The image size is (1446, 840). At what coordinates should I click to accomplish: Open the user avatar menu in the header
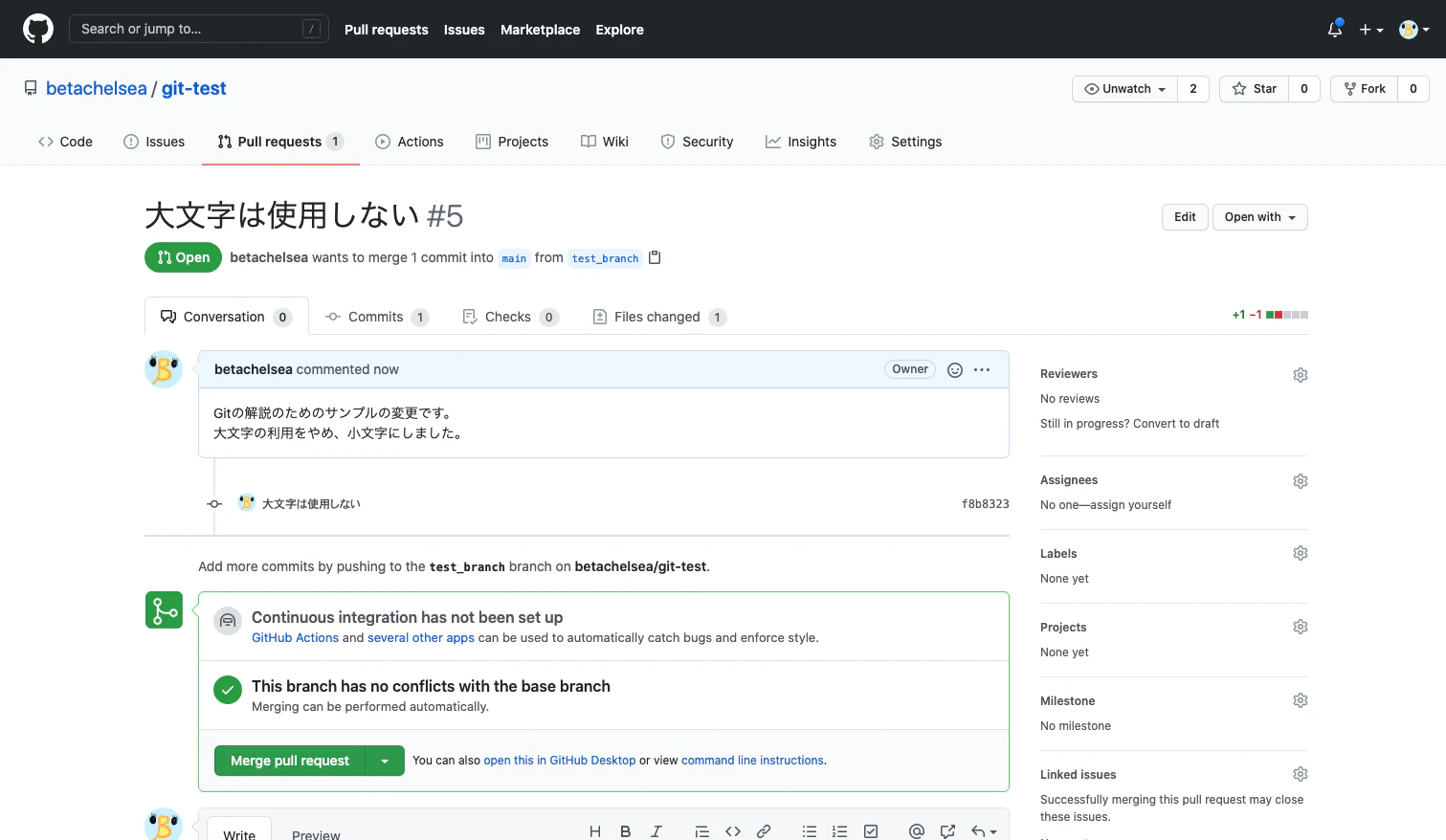click(1414, 30)
